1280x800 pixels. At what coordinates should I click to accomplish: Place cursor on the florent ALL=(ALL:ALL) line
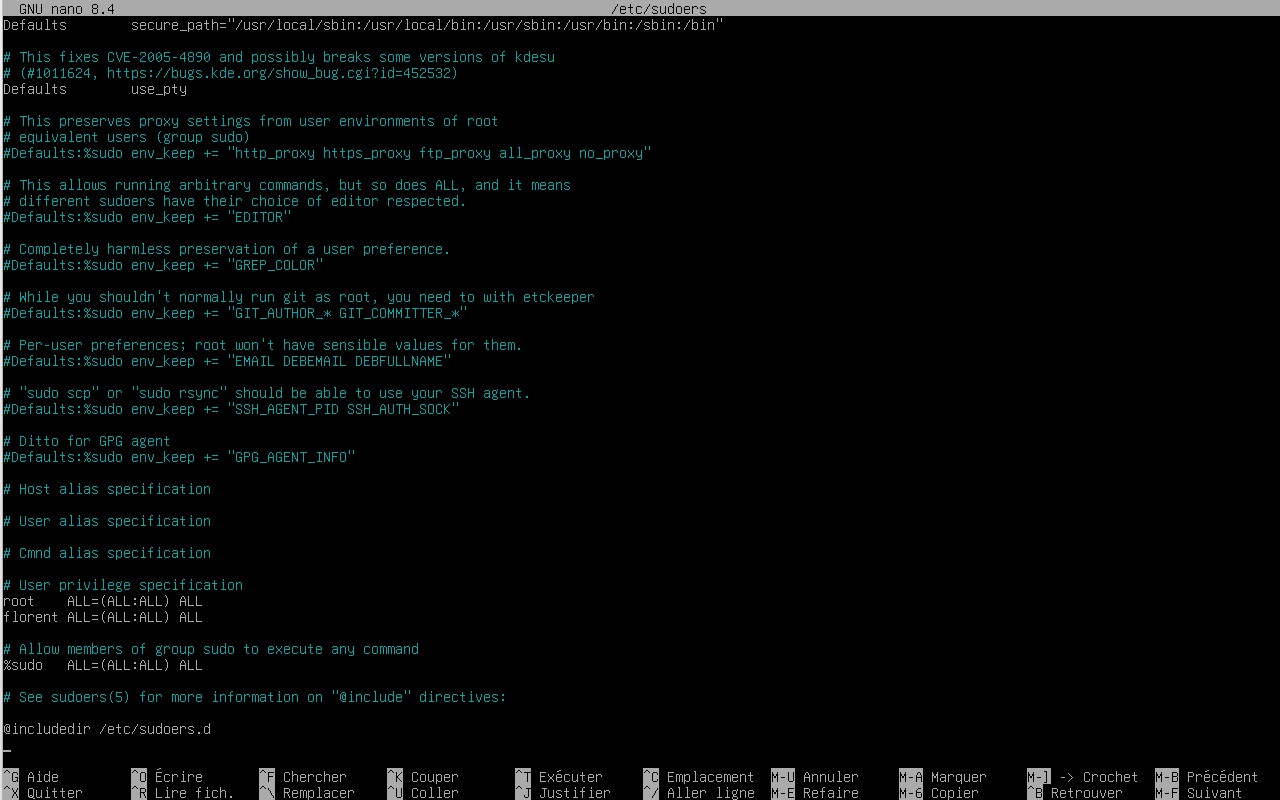pos(102,617)
